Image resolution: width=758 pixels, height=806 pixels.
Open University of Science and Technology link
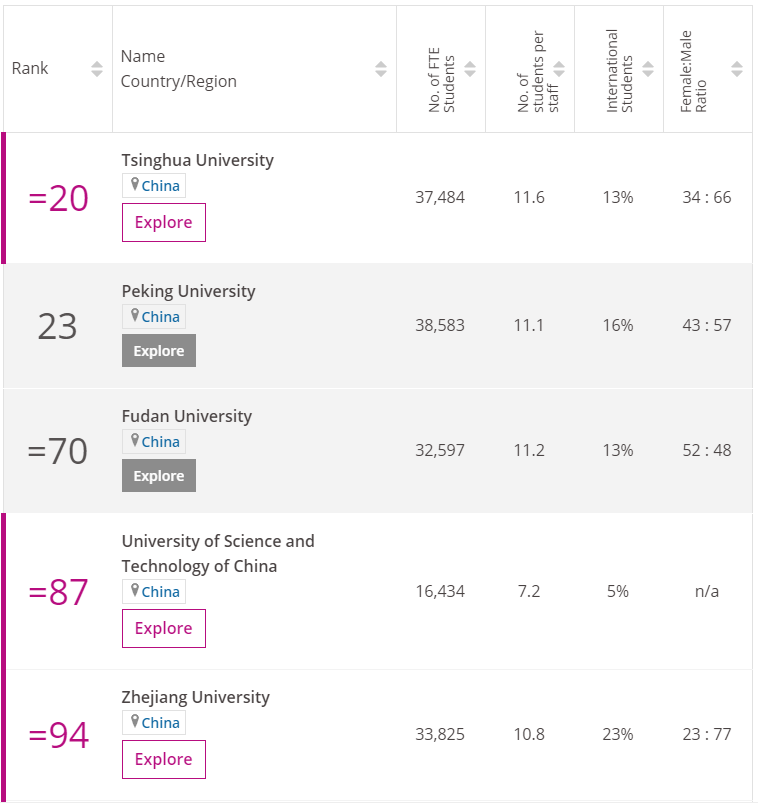[x=218, y=554]
